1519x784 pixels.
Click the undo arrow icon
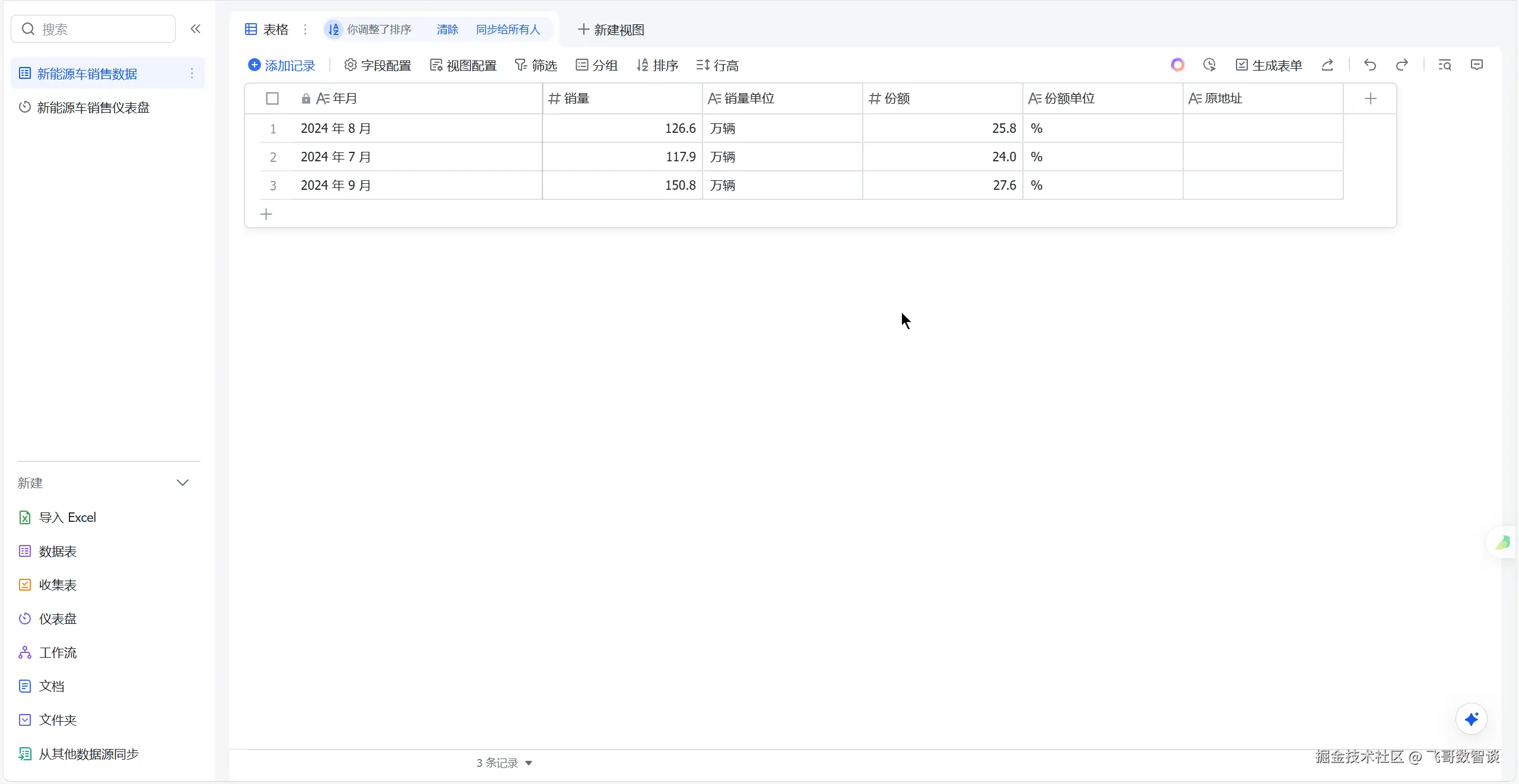[1369, 65]
